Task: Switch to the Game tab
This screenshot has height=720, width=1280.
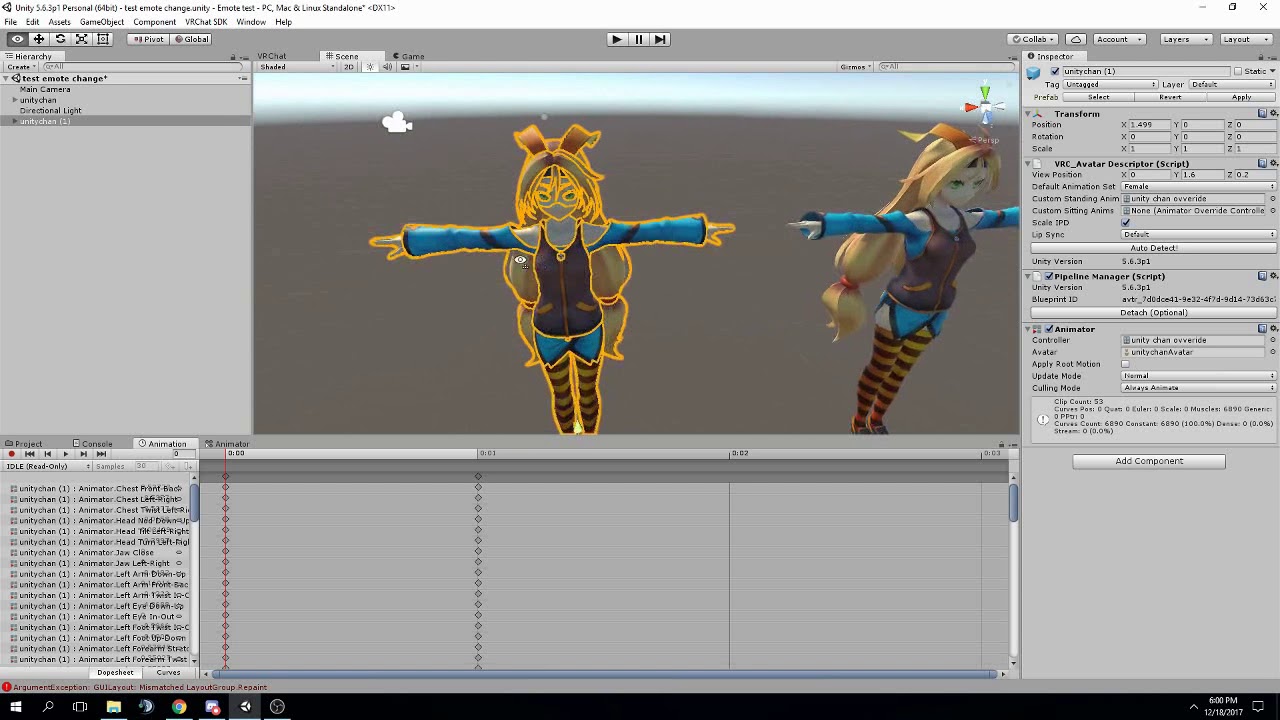Action: (x=408, y=56)
